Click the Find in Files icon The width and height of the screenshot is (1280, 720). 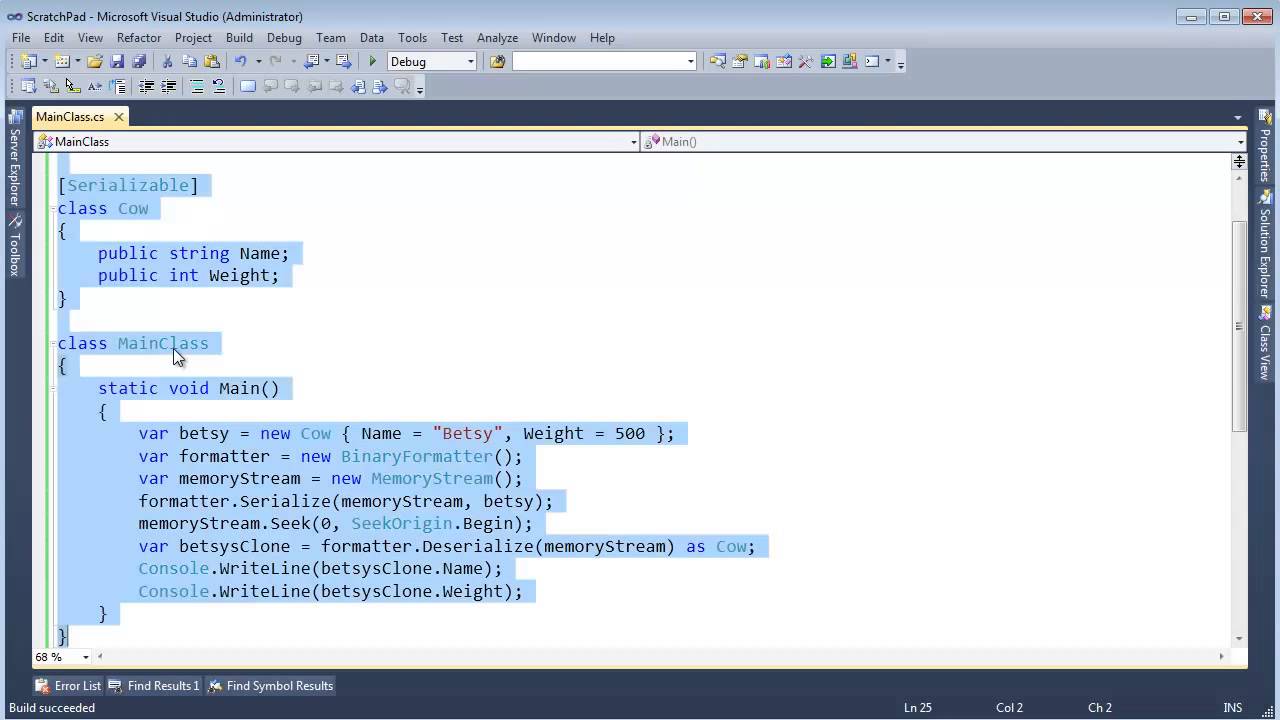click(497, 62)
